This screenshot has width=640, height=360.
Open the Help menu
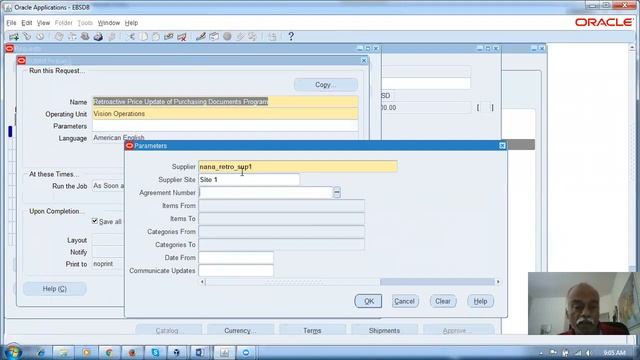[131, 23]
